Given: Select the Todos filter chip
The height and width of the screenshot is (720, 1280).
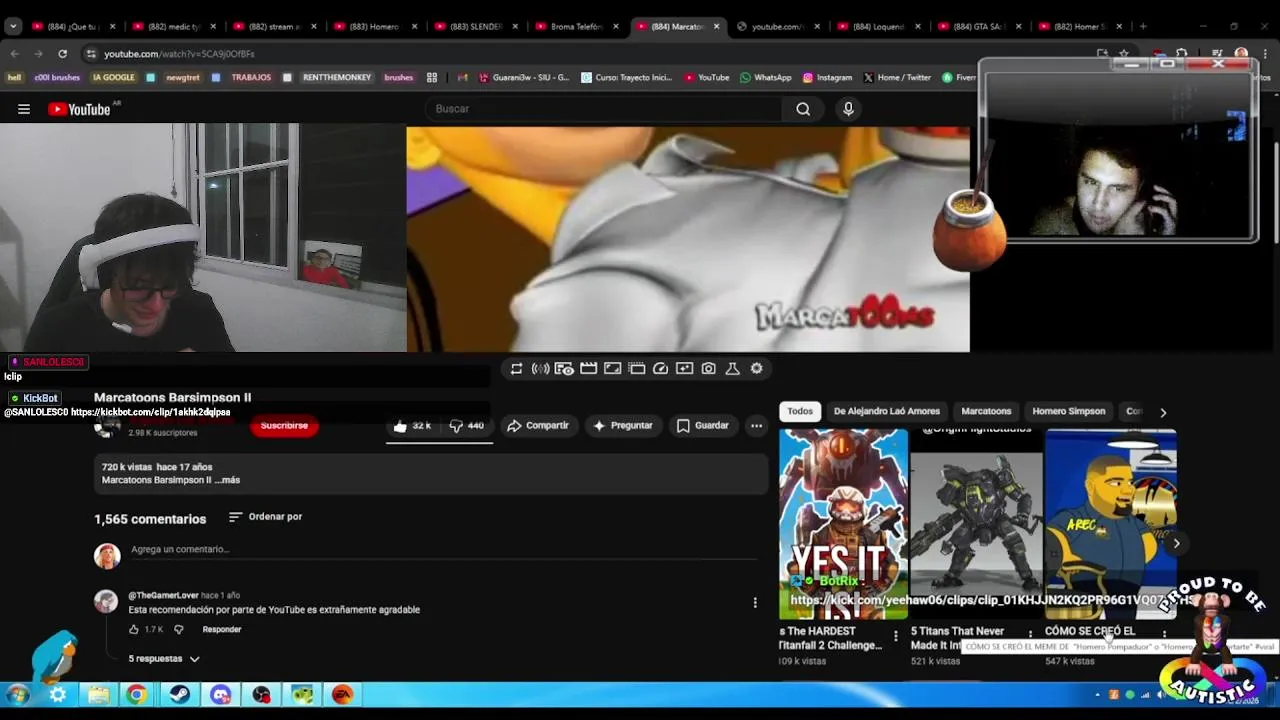Looking at the screenshot, I should (800, 412).
